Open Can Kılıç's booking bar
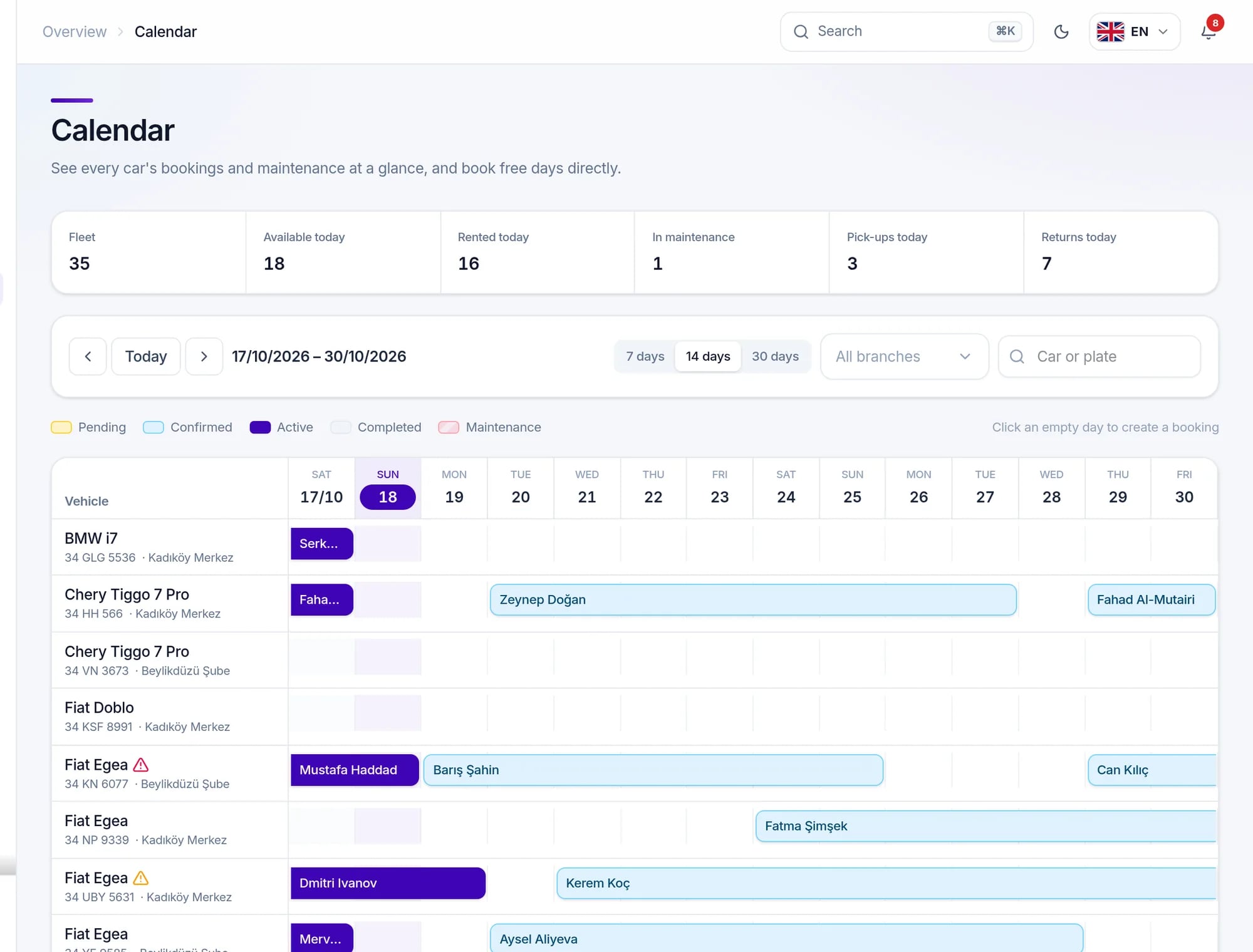The width and height of the screenshot is (1253, 952). (1152, 770)
